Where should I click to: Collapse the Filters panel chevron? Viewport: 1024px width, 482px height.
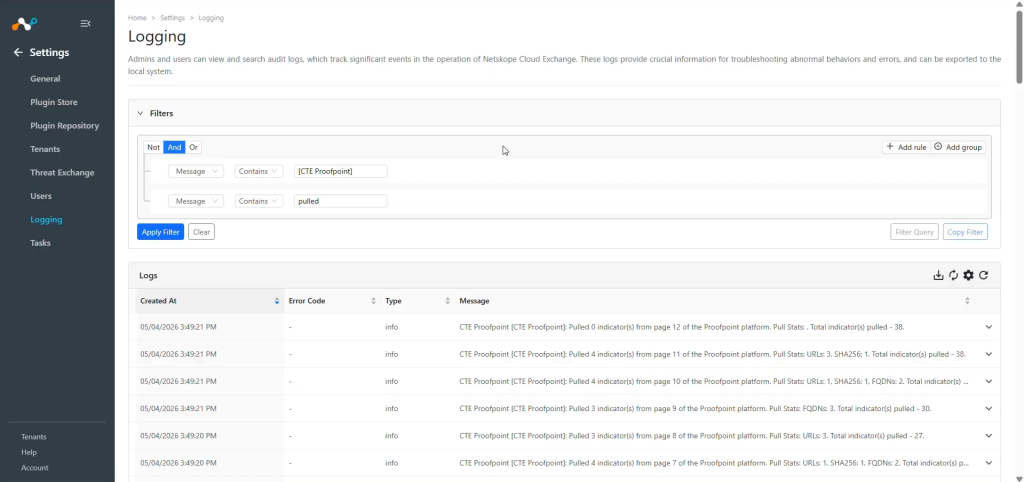[x=140, y=113]
